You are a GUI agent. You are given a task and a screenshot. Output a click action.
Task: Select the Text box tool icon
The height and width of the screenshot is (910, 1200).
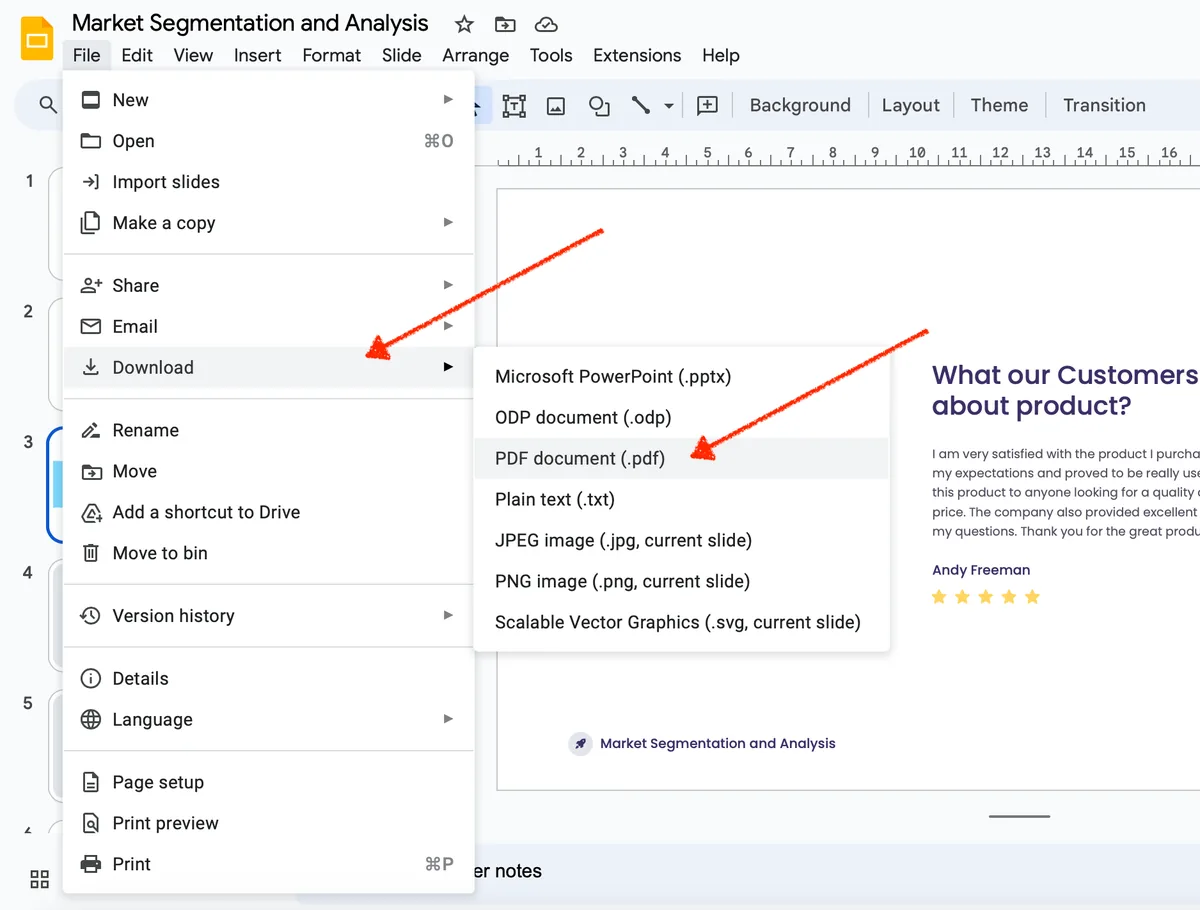point(514,106)
